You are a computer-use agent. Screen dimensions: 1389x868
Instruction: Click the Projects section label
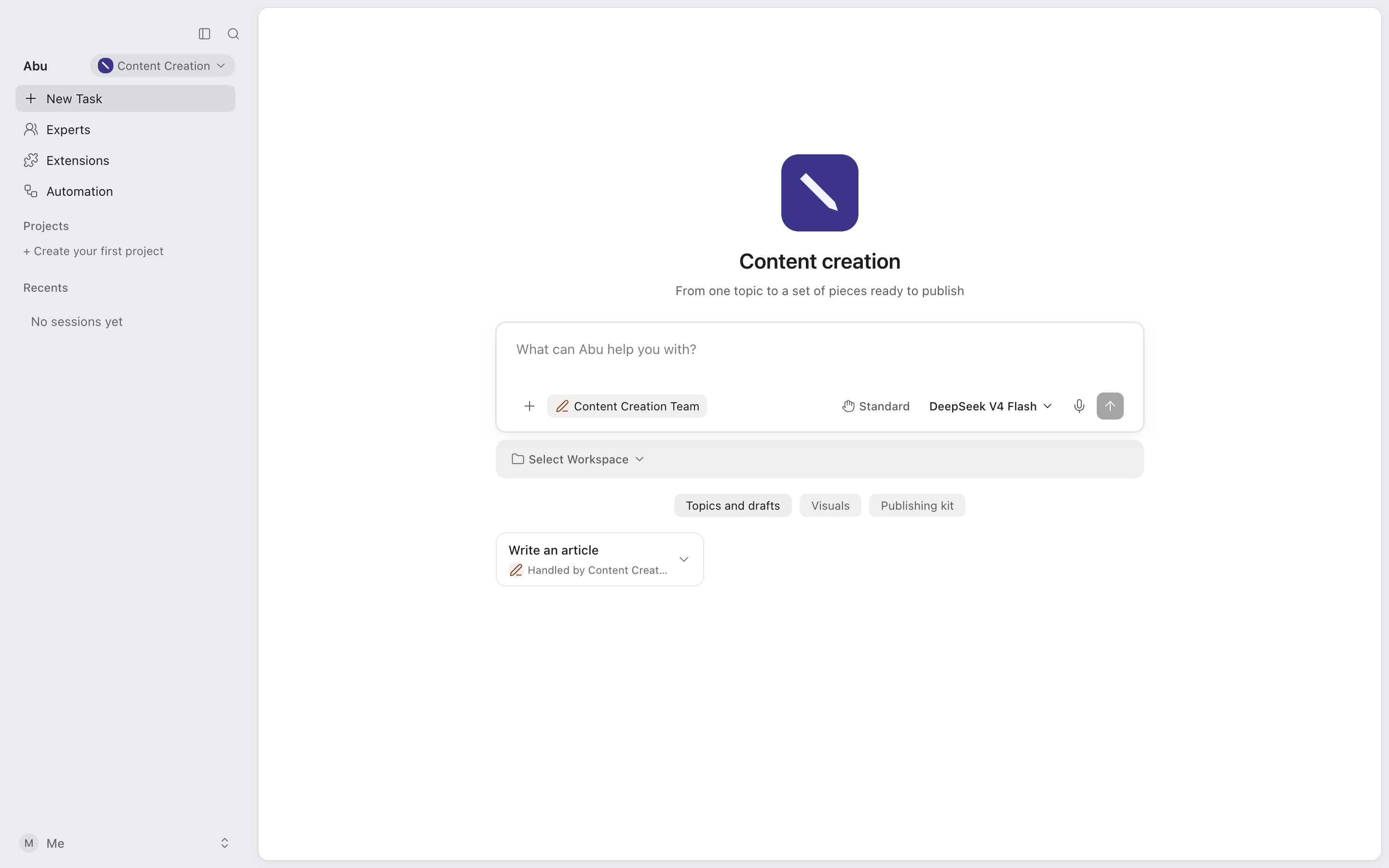pyautogui.click(x=46, y=226)
